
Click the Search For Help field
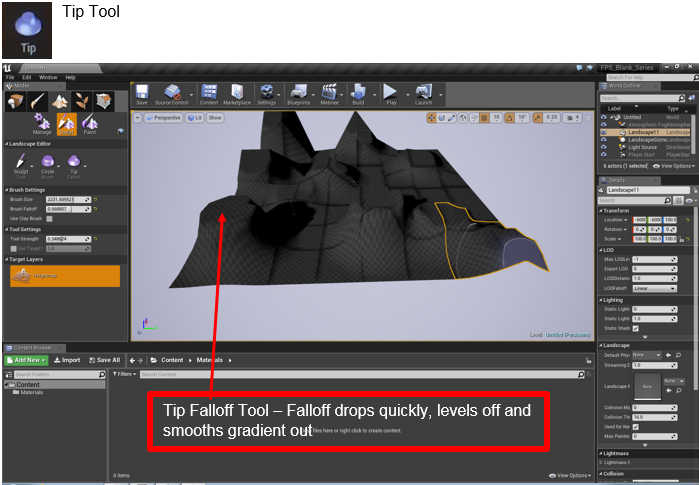click(650, 78)
